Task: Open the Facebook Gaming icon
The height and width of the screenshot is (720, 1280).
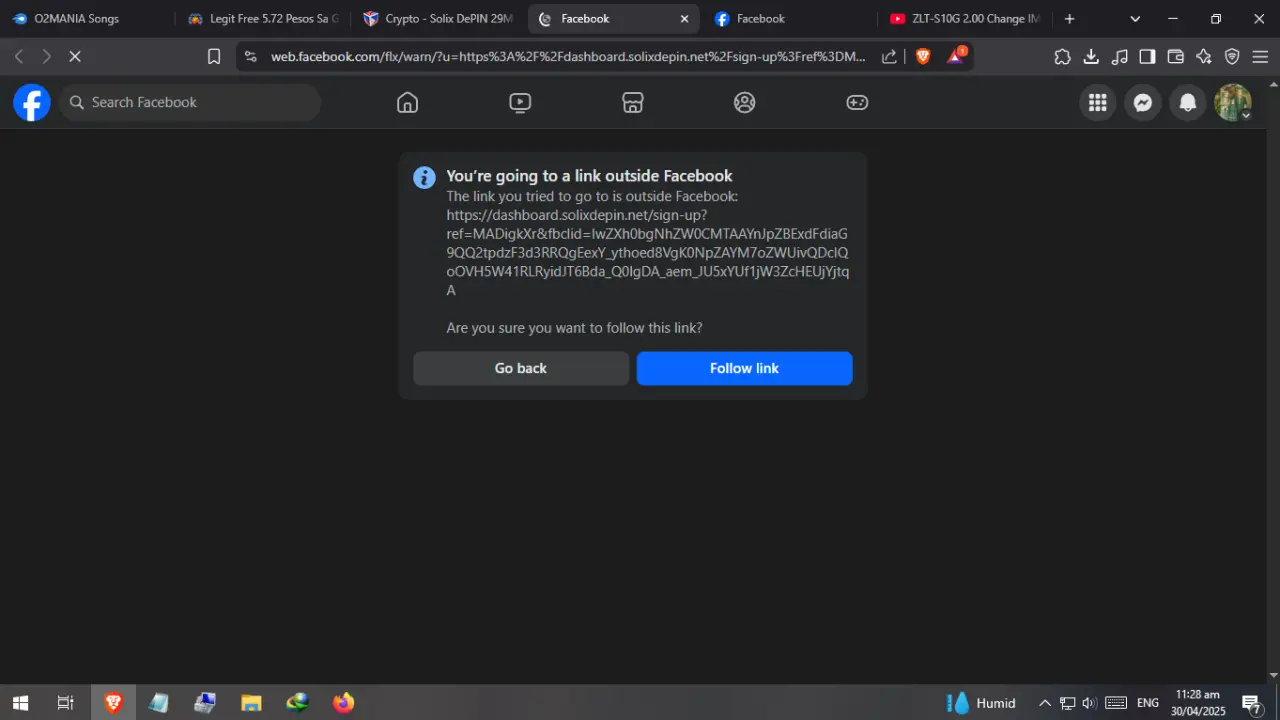Action: pyautogui.click(x=857, y=102)
